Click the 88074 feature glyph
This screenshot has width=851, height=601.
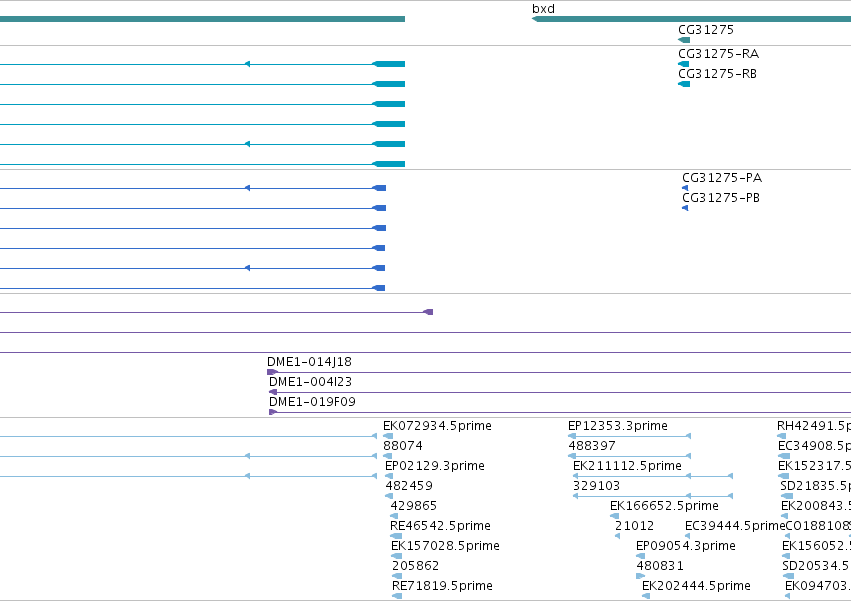point(388,456)
